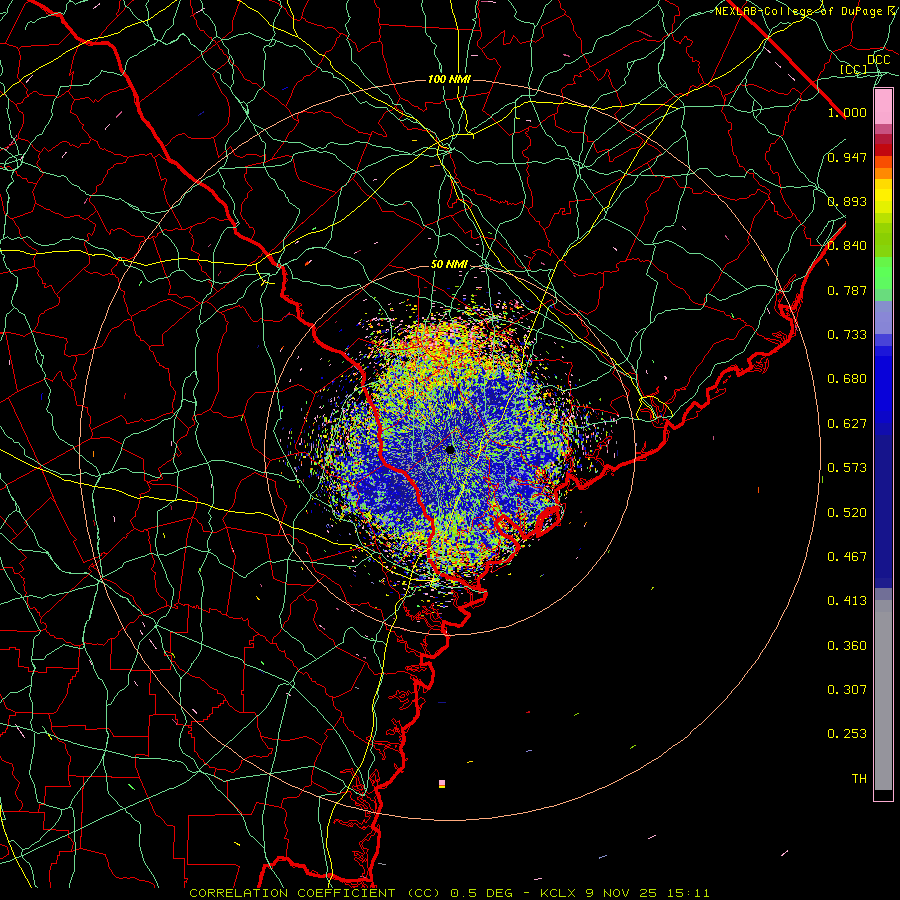This screenshot has width=900, height=900.
Task: Click the 0.253 color scale value
Action: (x=847, y=734)
